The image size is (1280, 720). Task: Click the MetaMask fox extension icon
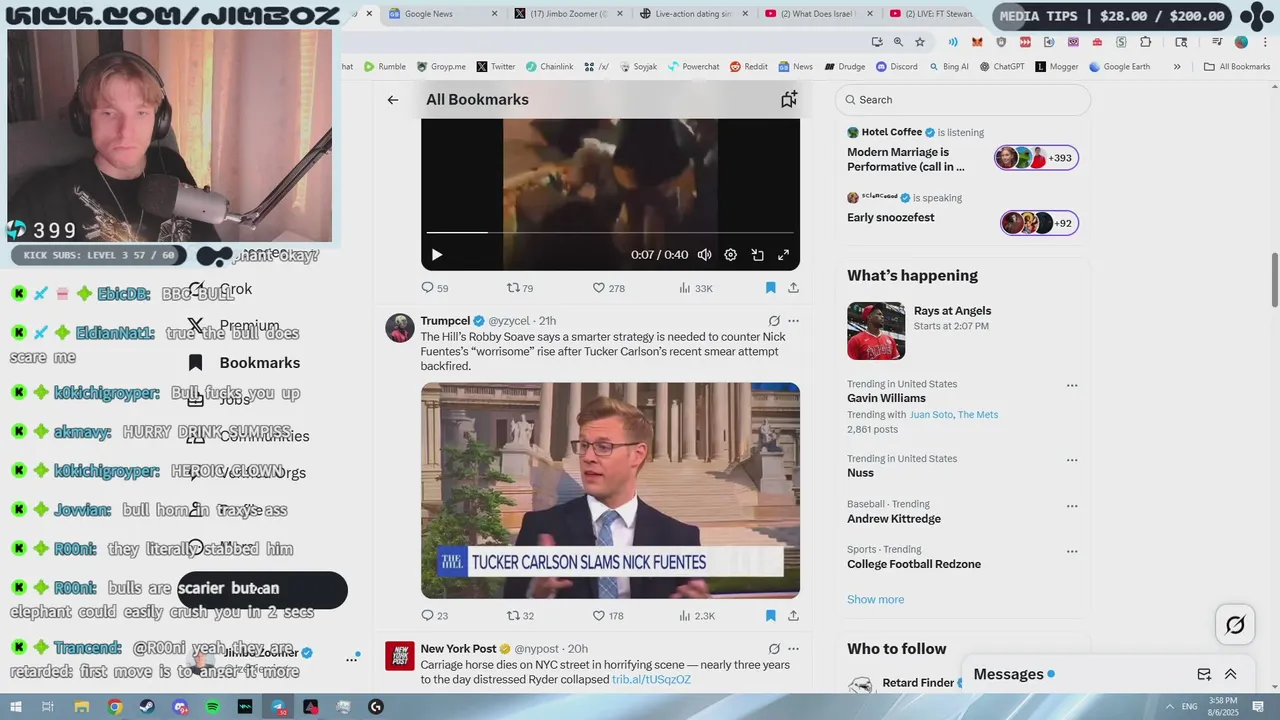(977, 42)
